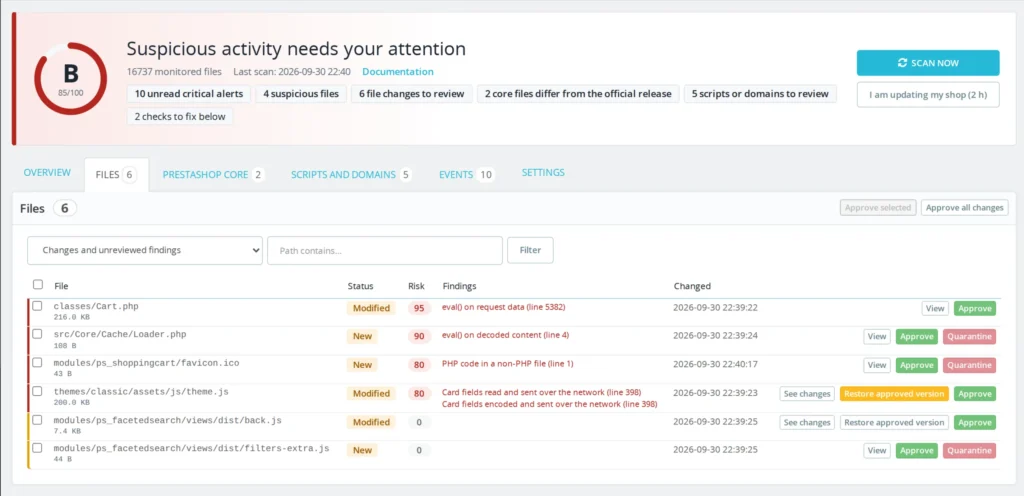1024x496 pixels.
Task: Quarantine the Loader.php file
Action: point(970,337)
